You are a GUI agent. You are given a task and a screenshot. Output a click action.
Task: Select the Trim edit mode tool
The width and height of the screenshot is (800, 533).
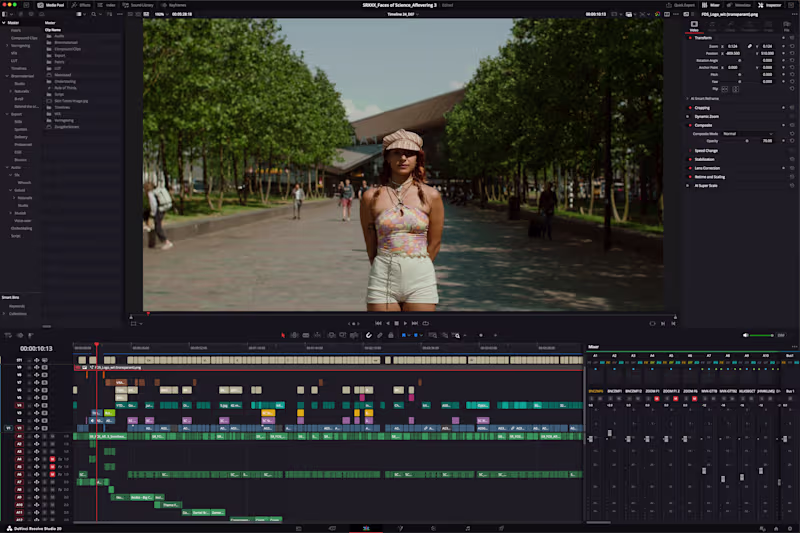click(294, 336)
